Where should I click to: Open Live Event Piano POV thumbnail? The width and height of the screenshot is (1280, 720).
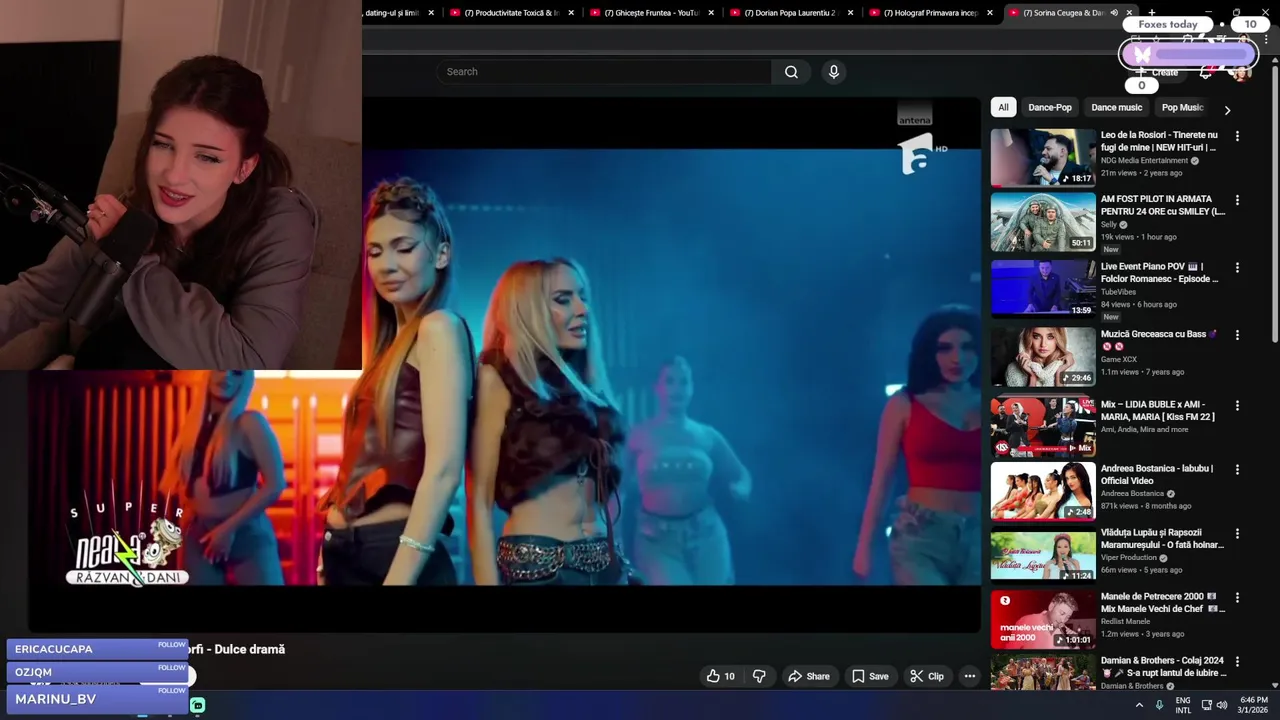[1043, 288]
